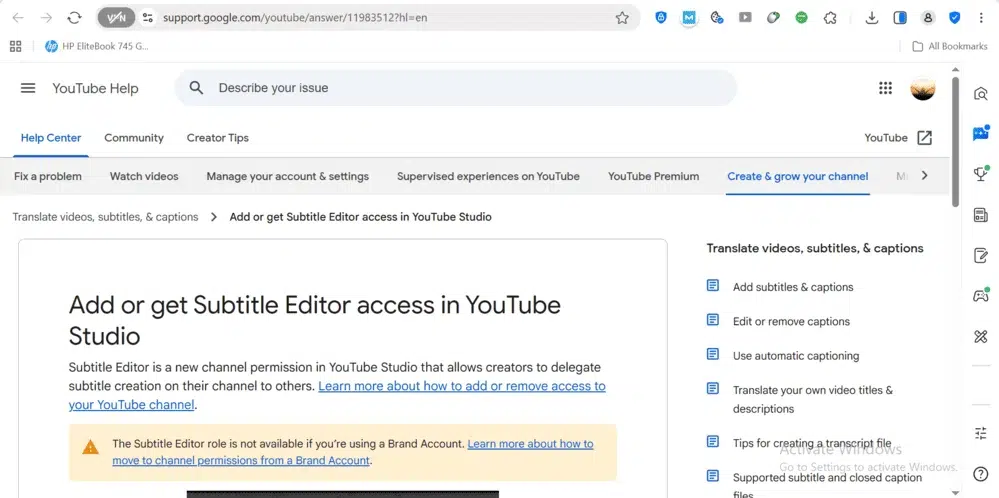Open the YouTube Help hamburger menu
This screenshot has width=999, height=498.
tap(28, 88)
